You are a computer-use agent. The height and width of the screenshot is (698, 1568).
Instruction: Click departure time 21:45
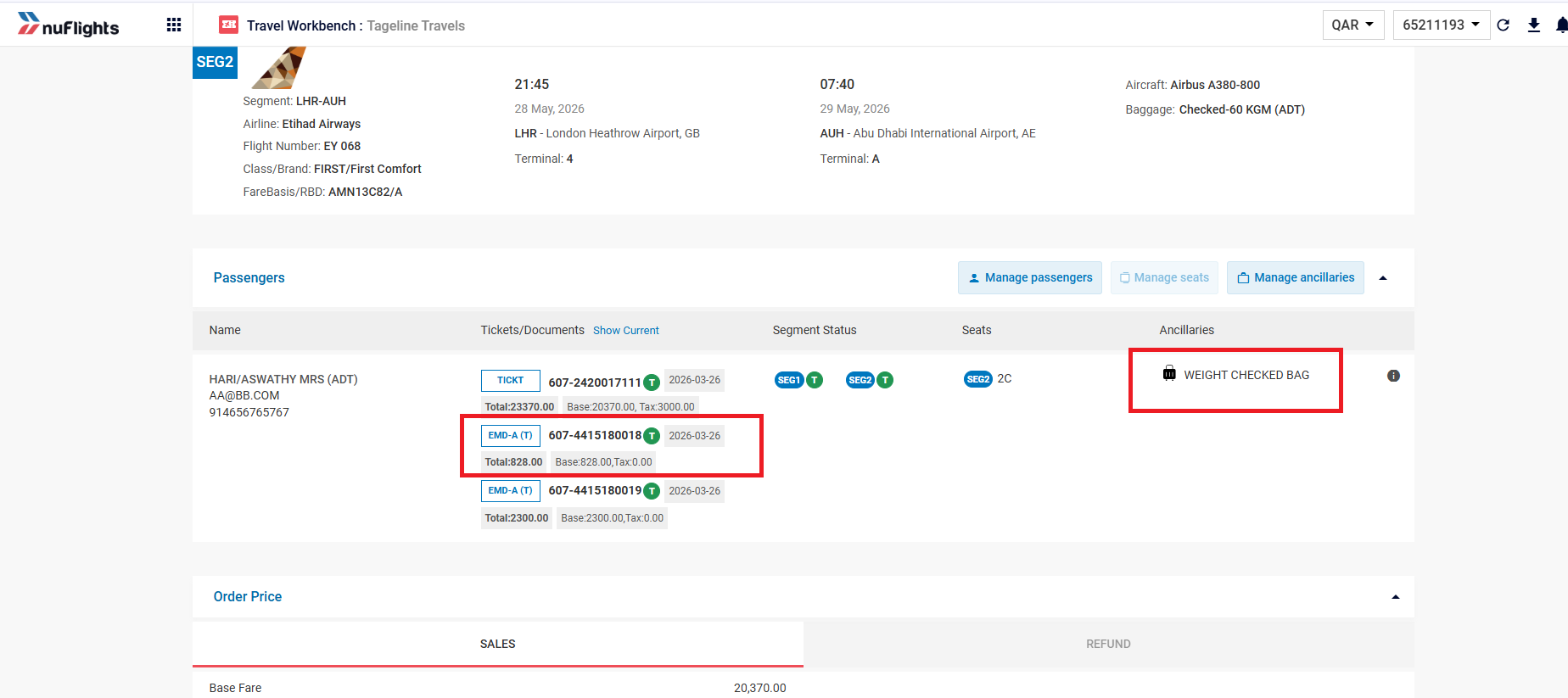pyautogui.click(x=532, y=84)
